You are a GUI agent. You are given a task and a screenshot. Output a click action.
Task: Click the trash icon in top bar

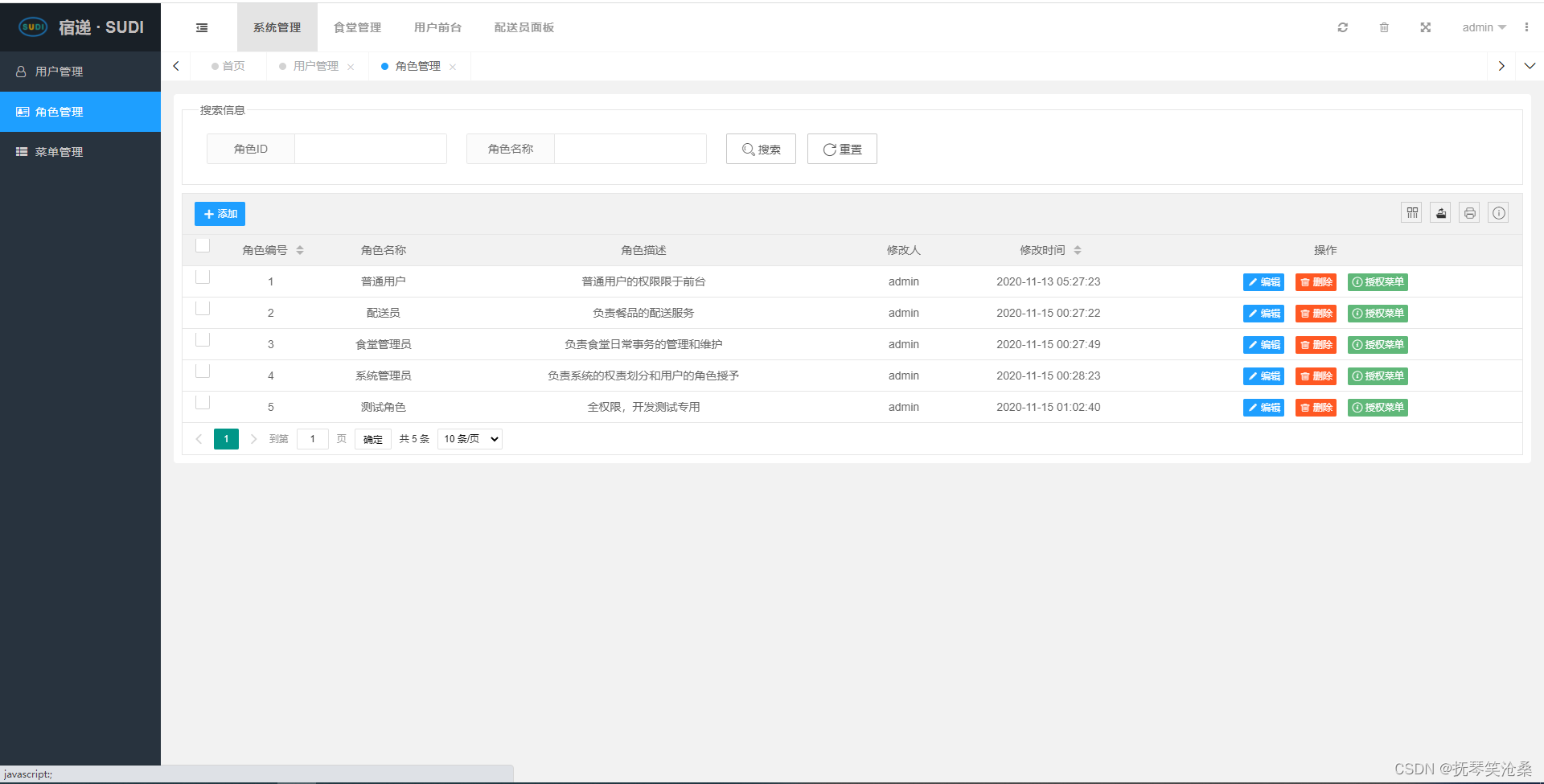click(x=1384, y=27)
